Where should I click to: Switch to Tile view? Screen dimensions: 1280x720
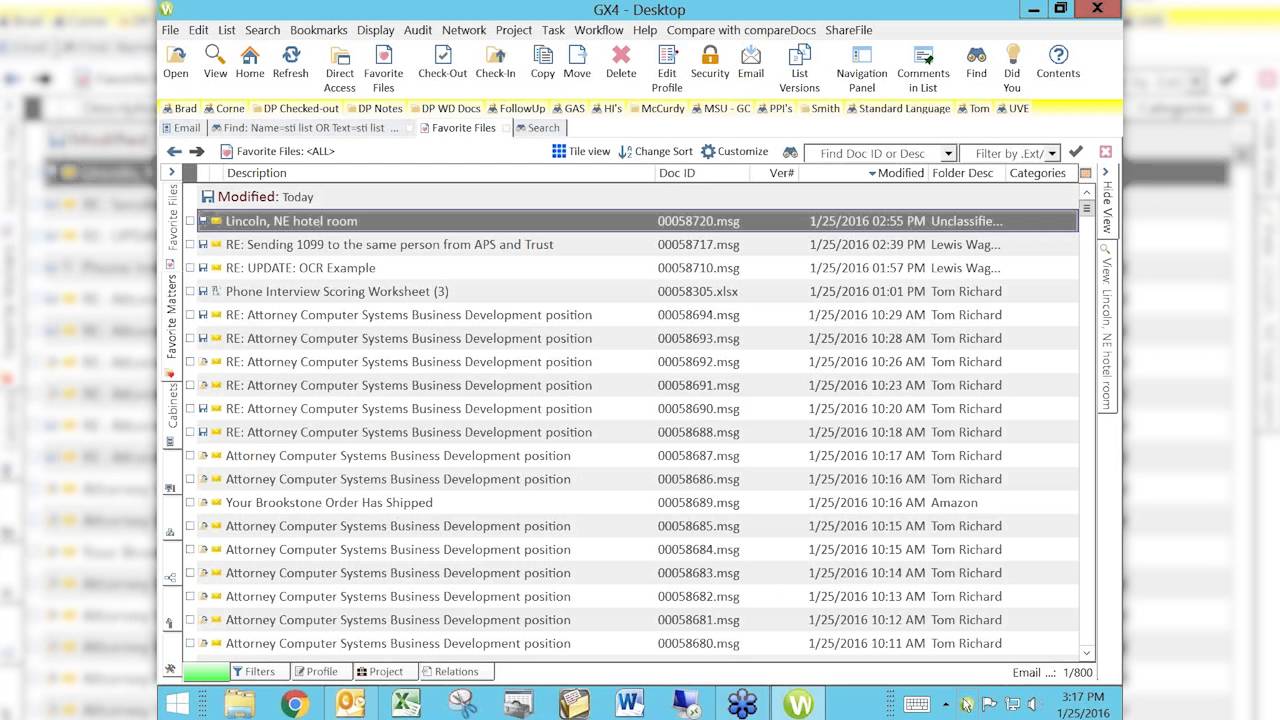click(581, 152)
